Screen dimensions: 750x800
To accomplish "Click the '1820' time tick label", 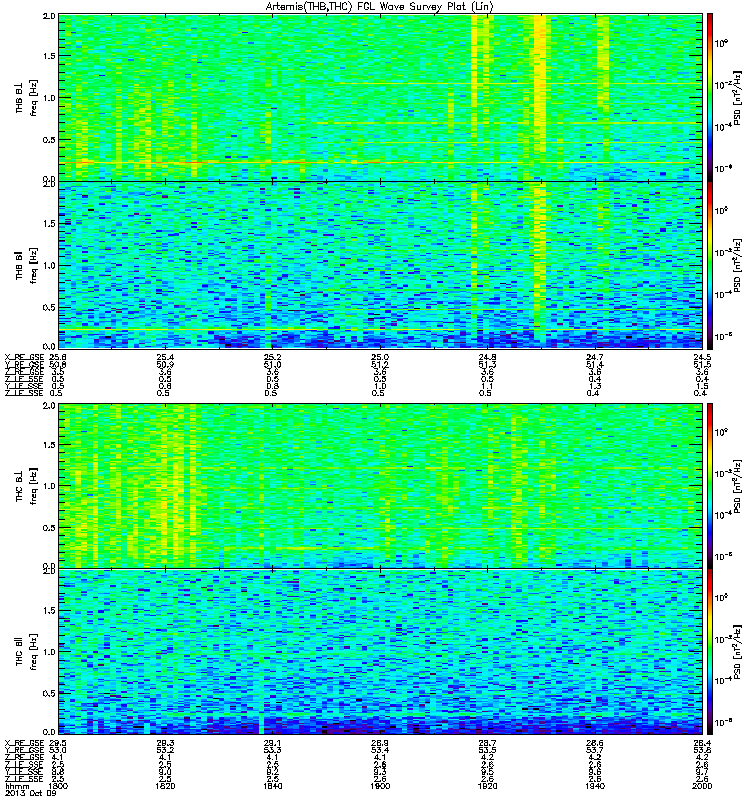I will pos(165,786).
